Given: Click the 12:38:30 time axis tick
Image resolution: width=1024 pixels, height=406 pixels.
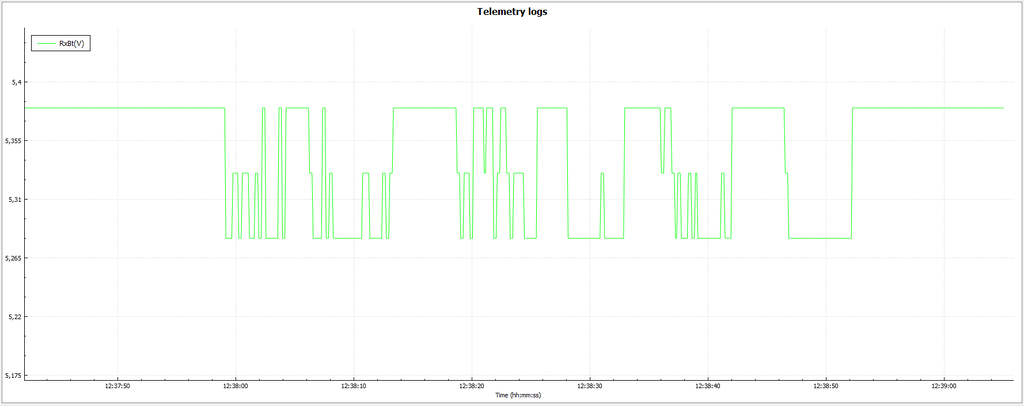Looking at the screenshot, I should tap(589, 385).
